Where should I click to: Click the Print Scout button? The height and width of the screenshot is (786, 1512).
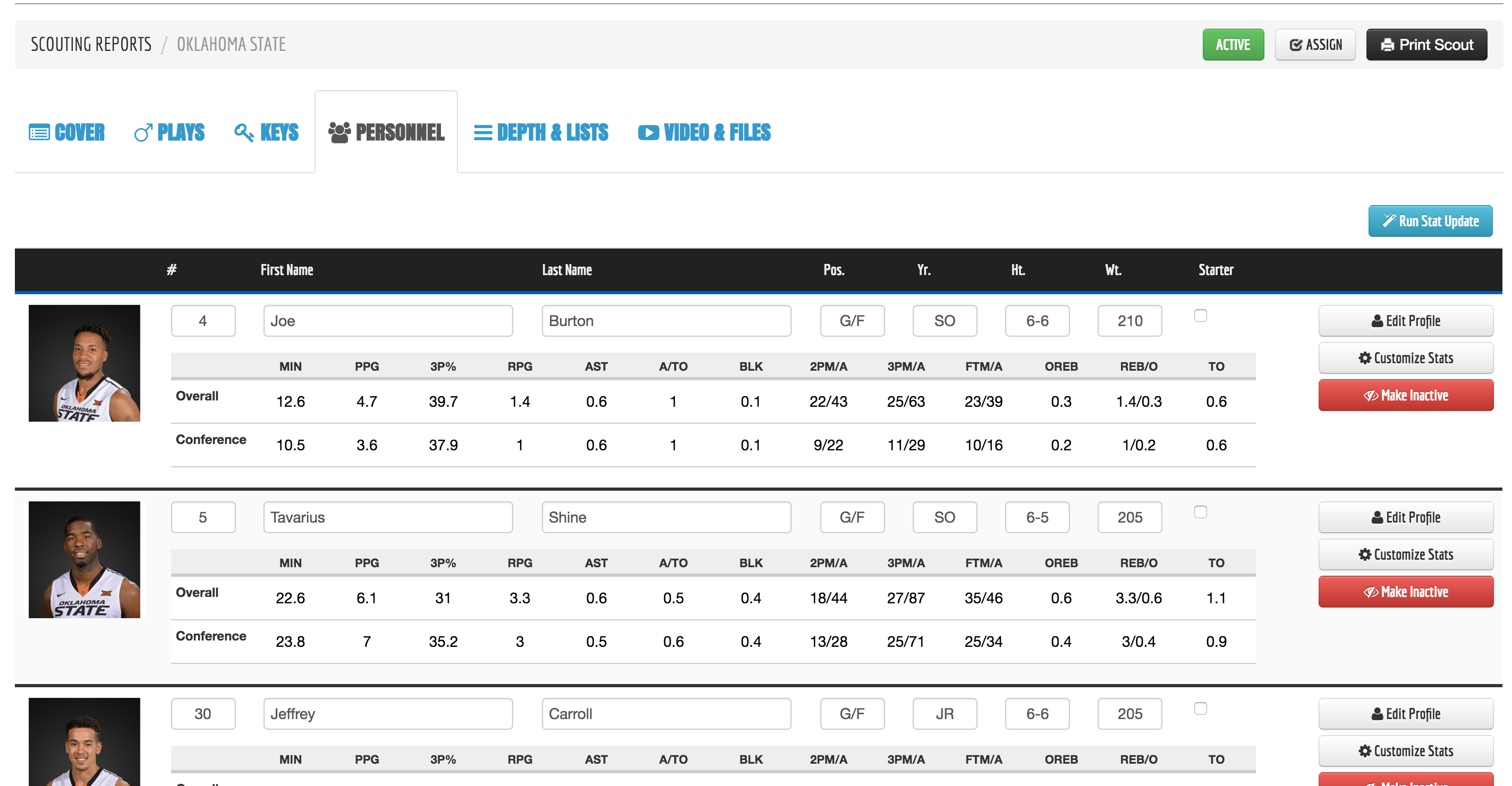tap(1426, 45)
